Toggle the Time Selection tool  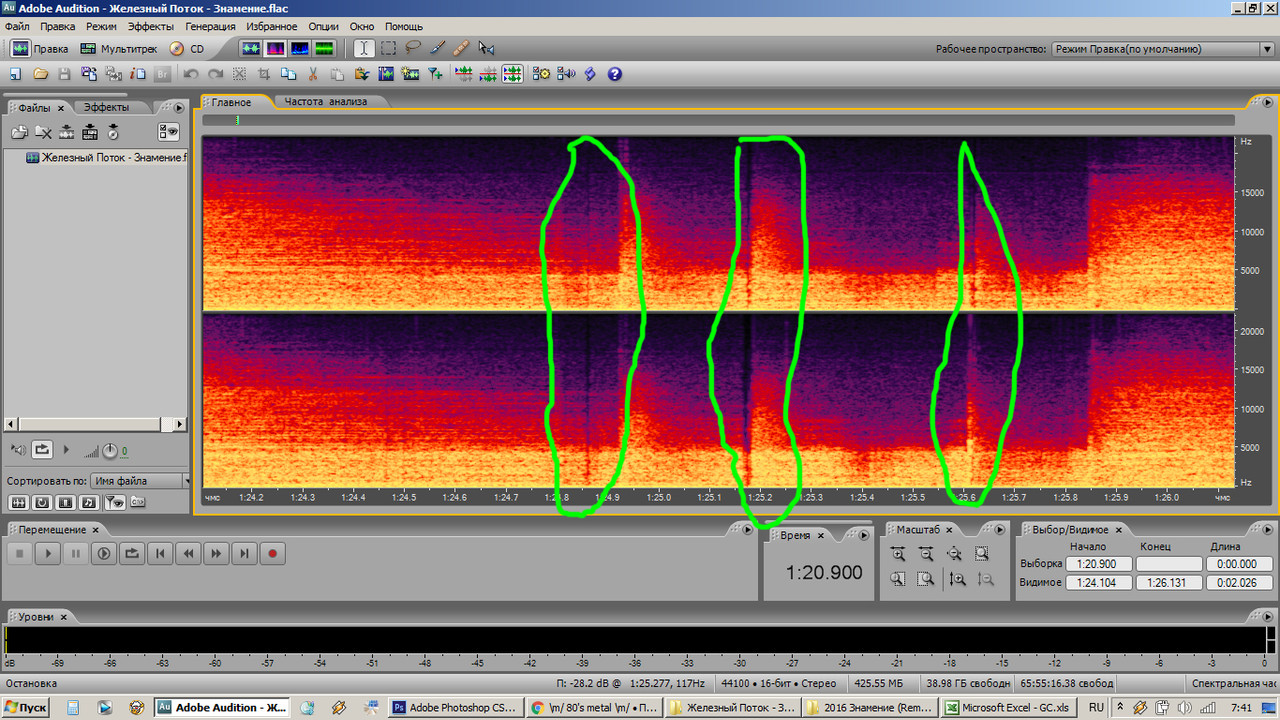pyautogui.click(x=364, y=48)
